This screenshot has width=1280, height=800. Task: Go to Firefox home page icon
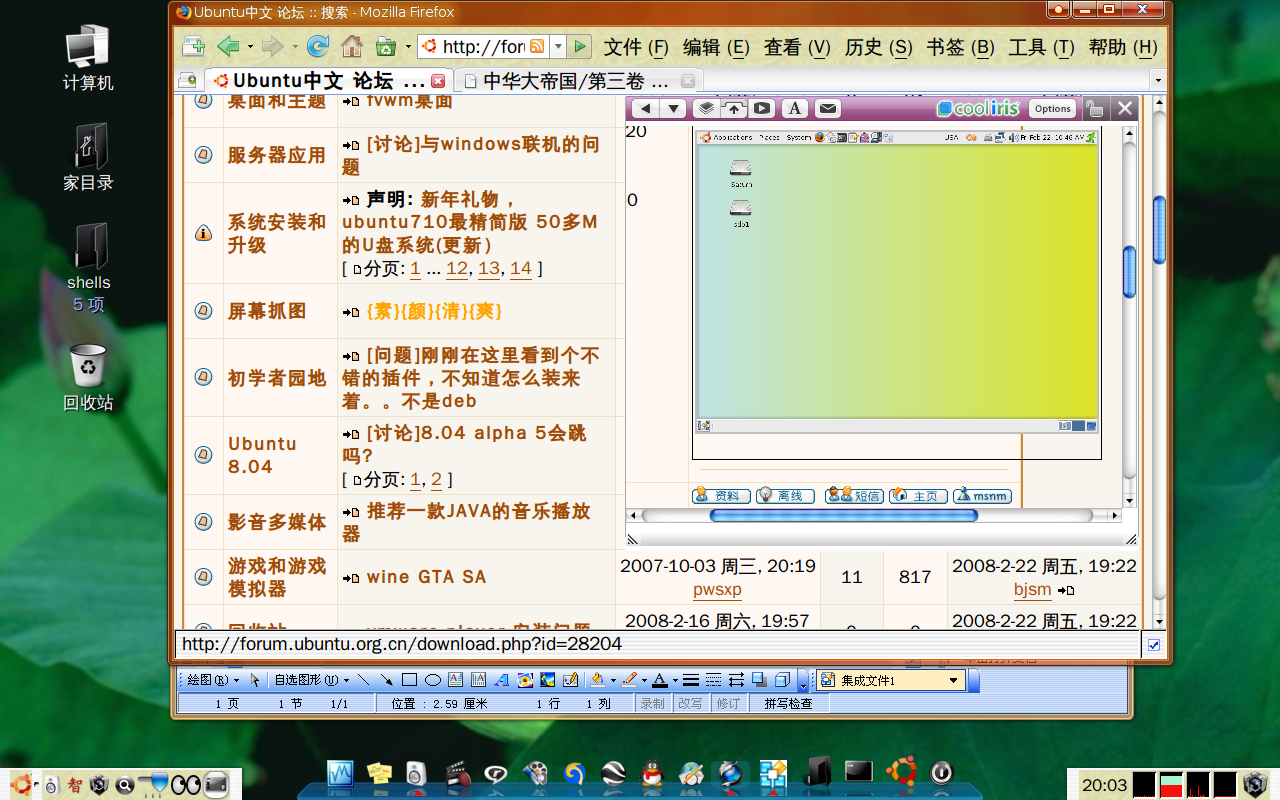[352, 46]
